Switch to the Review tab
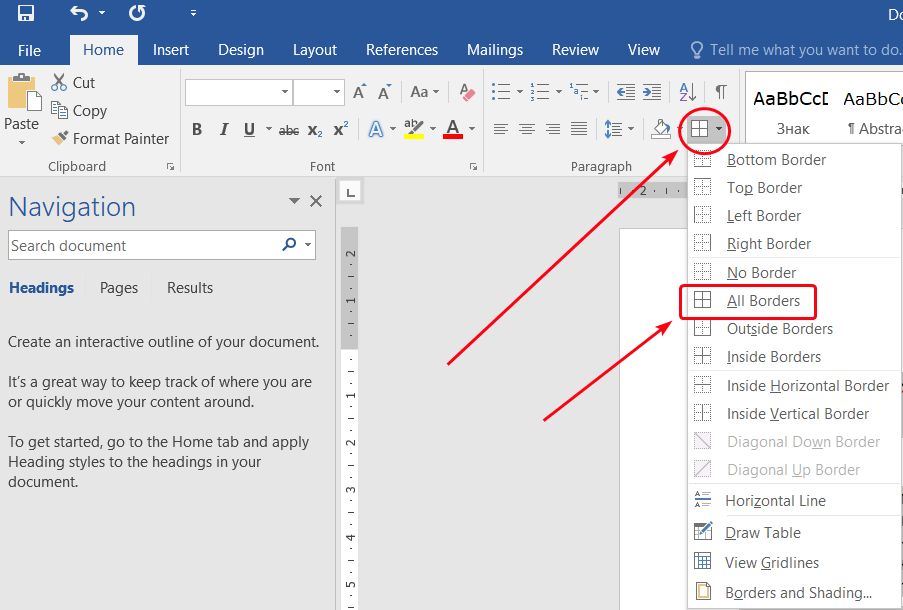The height and width of the screenshot is (610, 903). coord(575,50)
